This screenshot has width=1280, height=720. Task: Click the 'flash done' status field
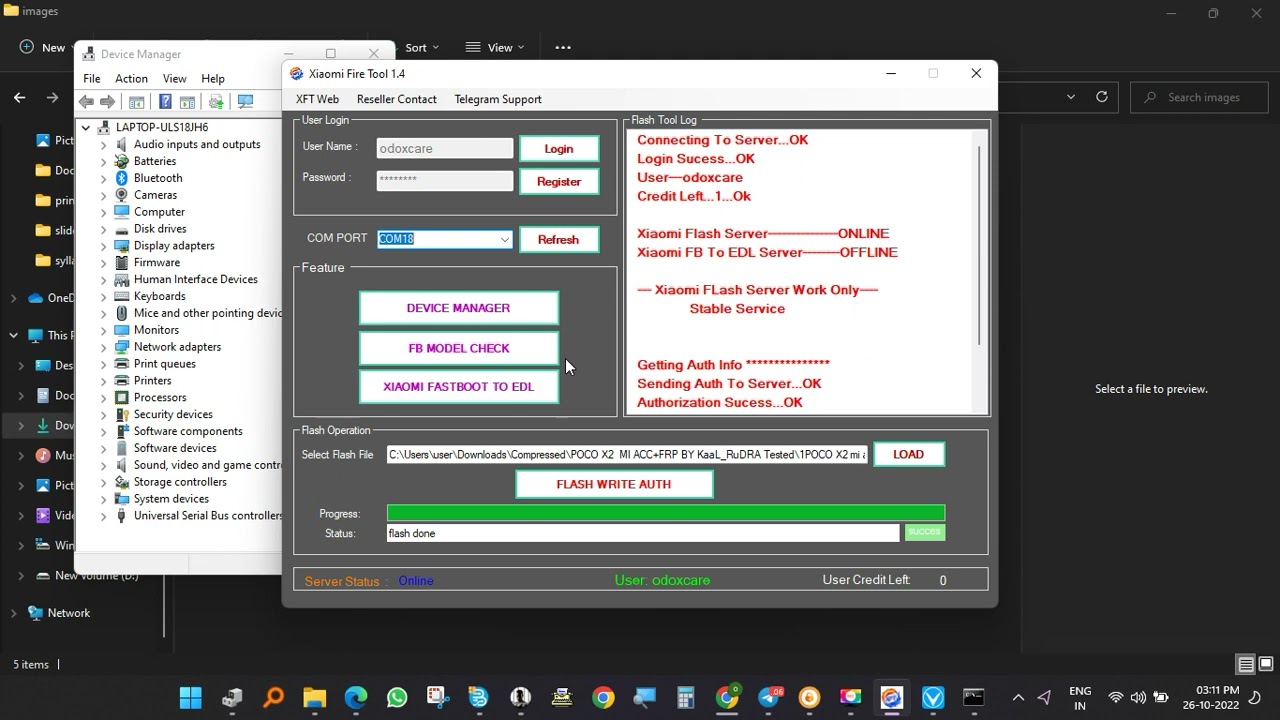coord(643,533)
